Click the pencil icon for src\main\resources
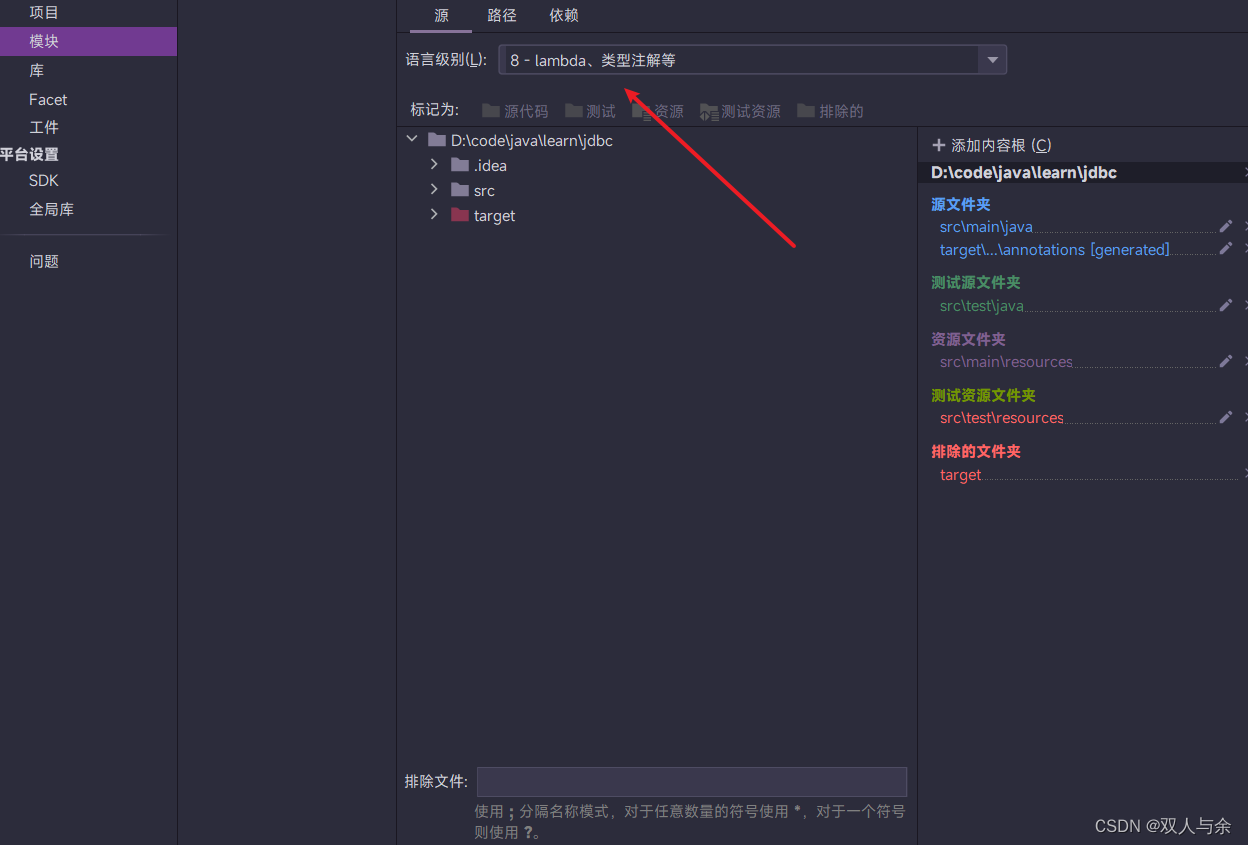 [x=1226, y=361]
